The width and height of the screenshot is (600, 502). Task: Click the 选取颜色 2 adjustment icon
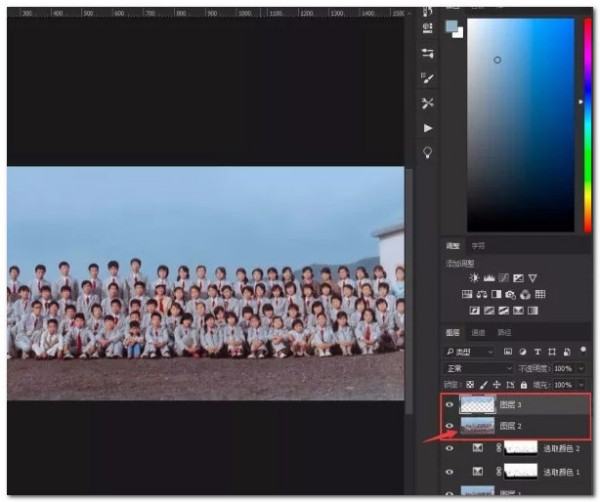(478, 448)
